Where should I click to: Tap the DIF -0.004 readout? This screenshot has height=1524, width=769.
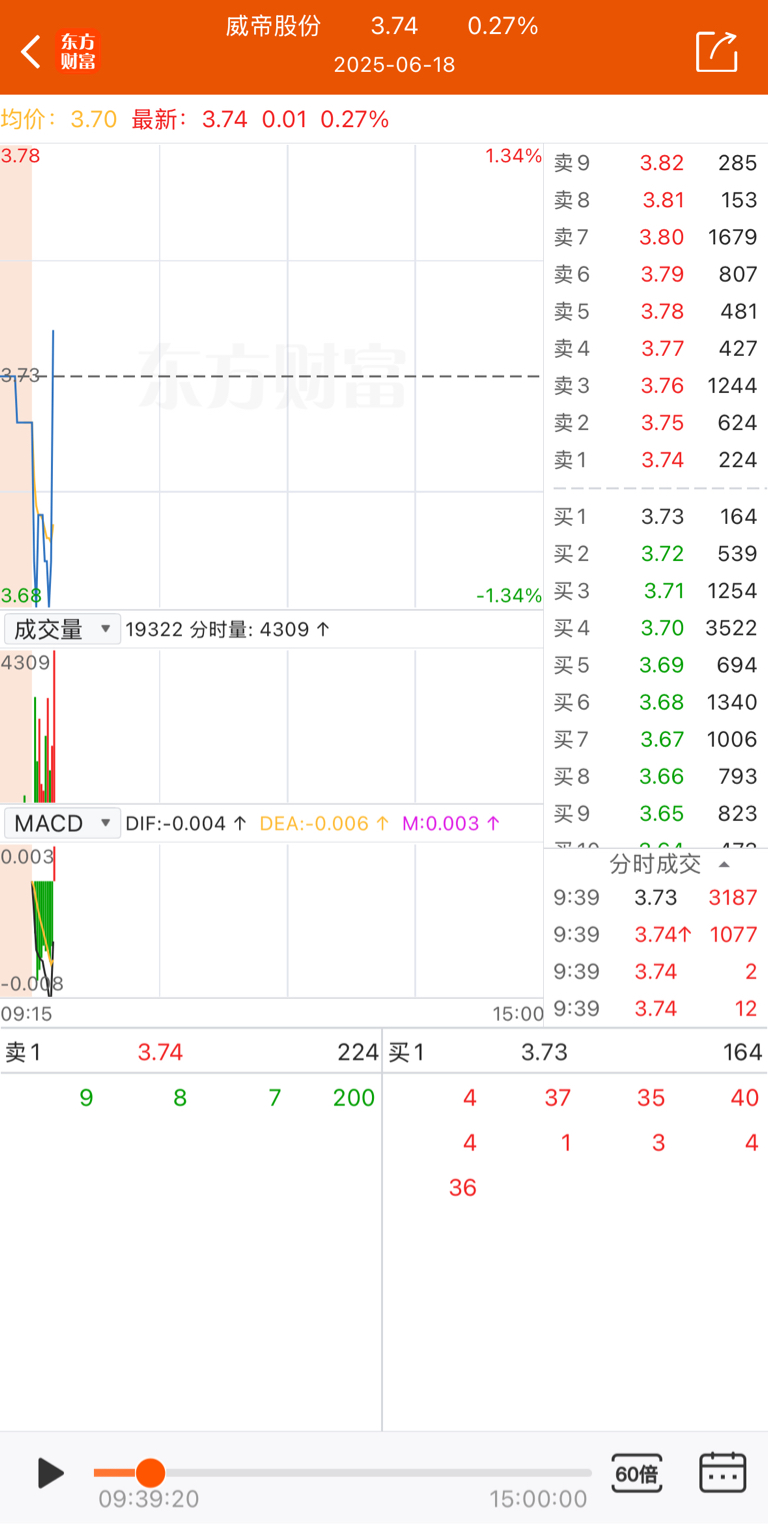click(x=187, y=824)
